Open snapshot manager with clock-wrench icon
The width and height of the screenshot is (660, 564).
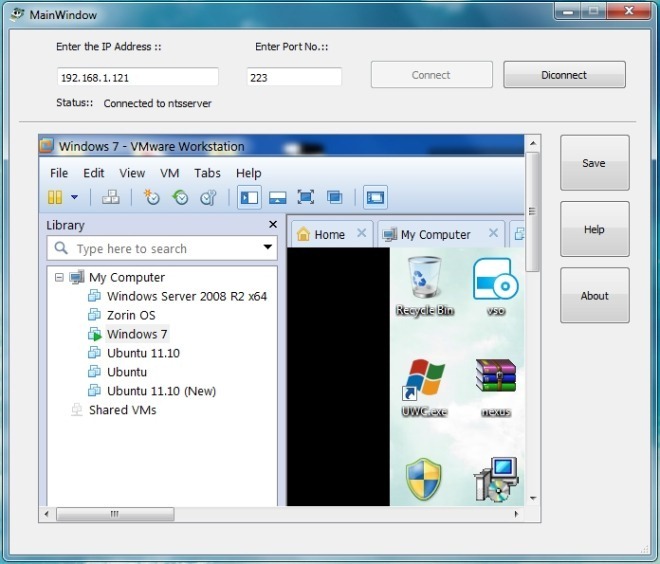click(208, 197)
